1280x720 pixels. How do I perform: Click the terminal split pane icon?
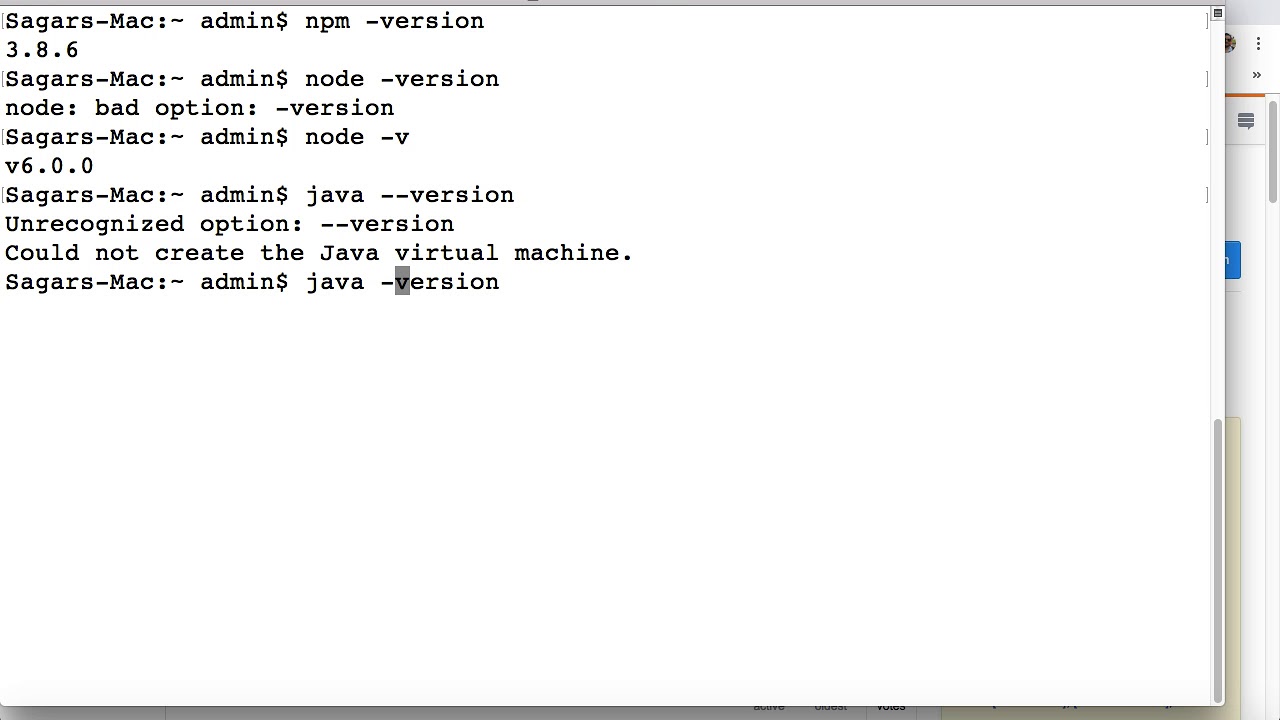1217,13
